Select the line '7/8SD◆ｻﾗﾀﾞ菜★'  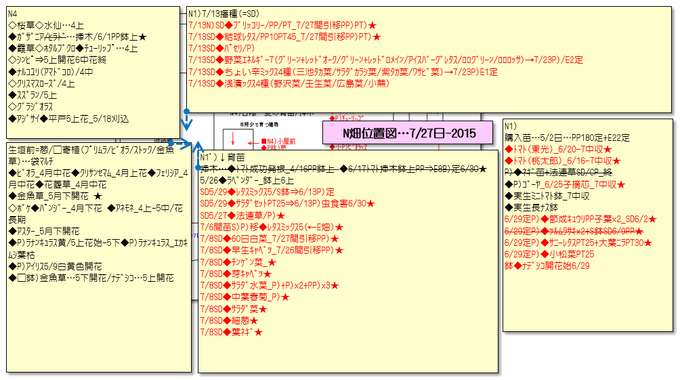click(x=233, y=309)
